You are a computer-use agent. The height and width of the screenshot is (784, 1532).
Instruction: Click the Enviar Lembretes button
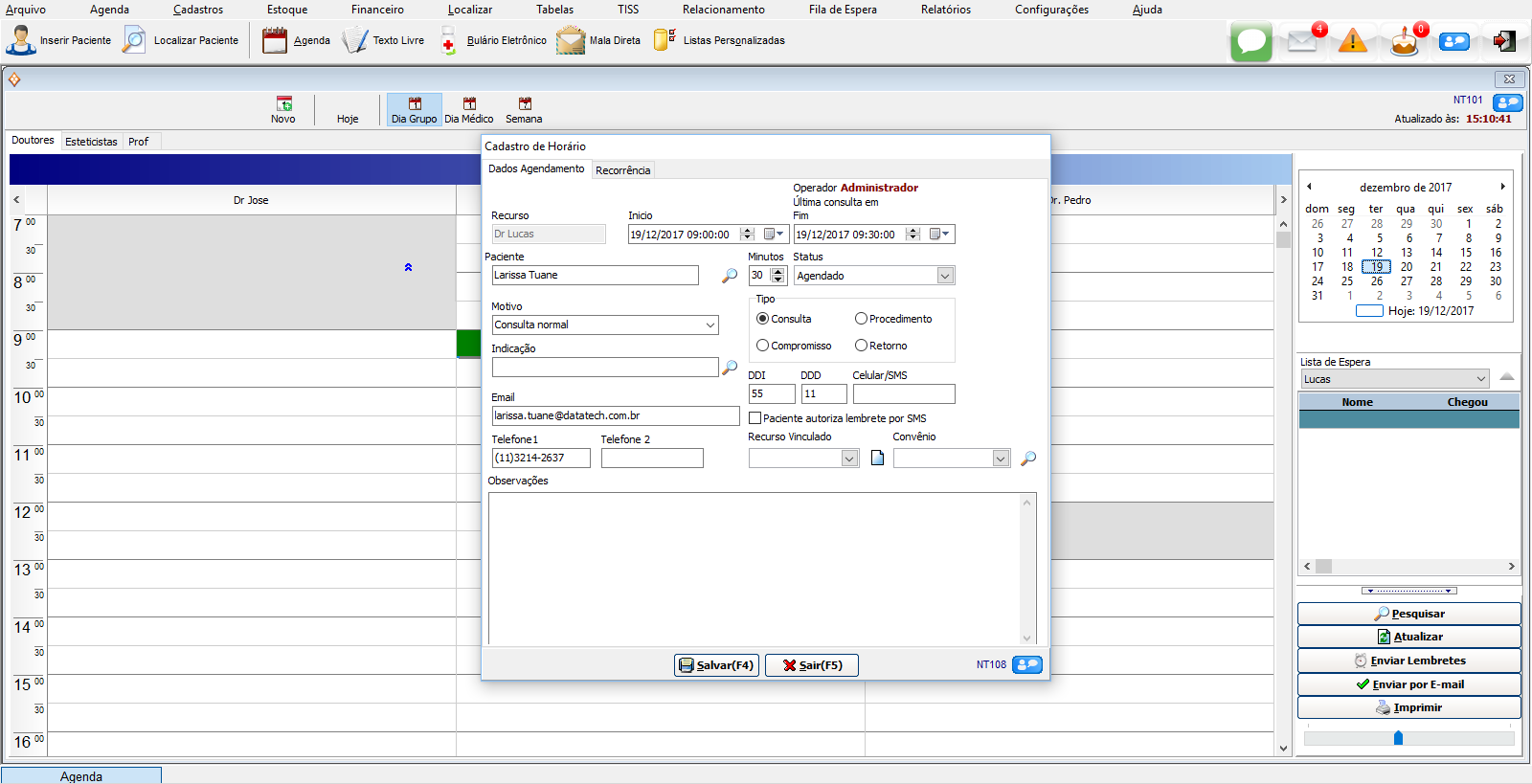tap(1408, 661)
